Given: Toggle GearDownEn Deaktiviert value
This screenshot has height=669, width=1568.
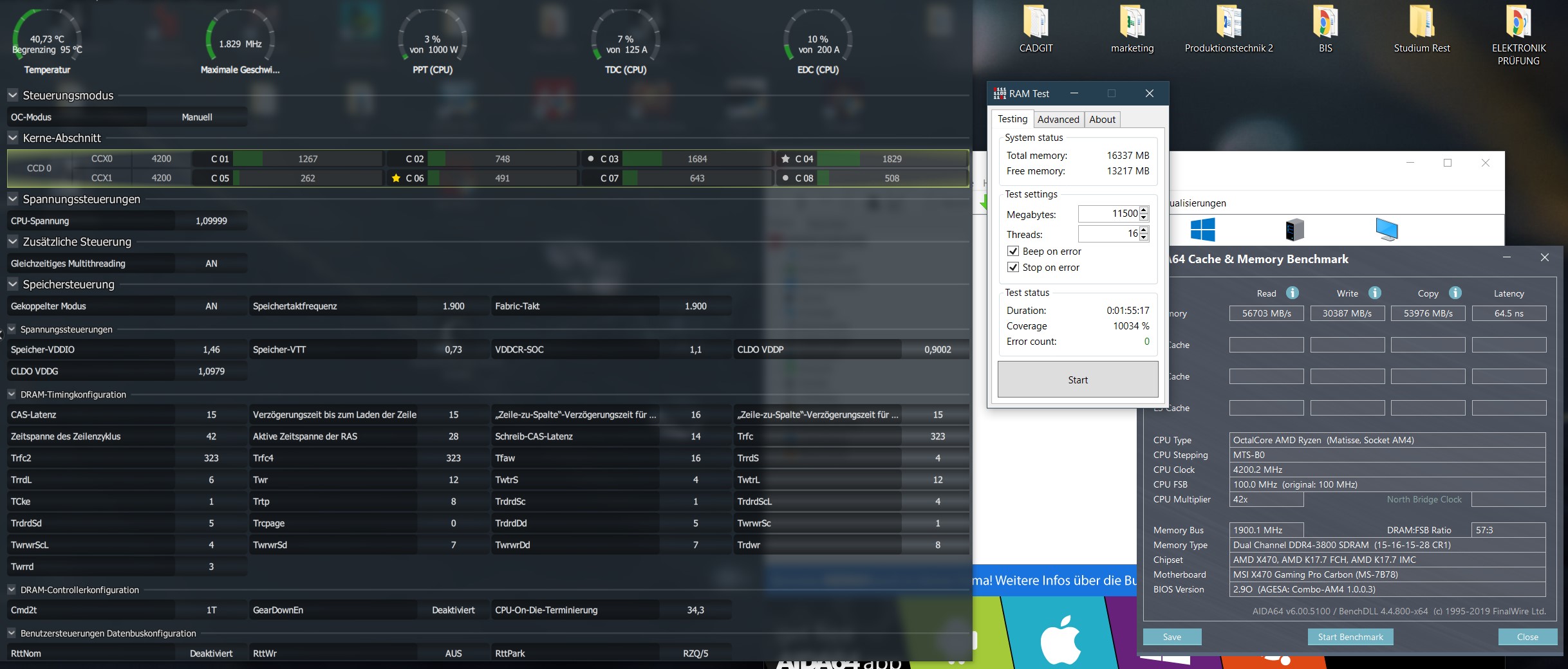Looking at the screenshot, I should [x=453, y=610].
